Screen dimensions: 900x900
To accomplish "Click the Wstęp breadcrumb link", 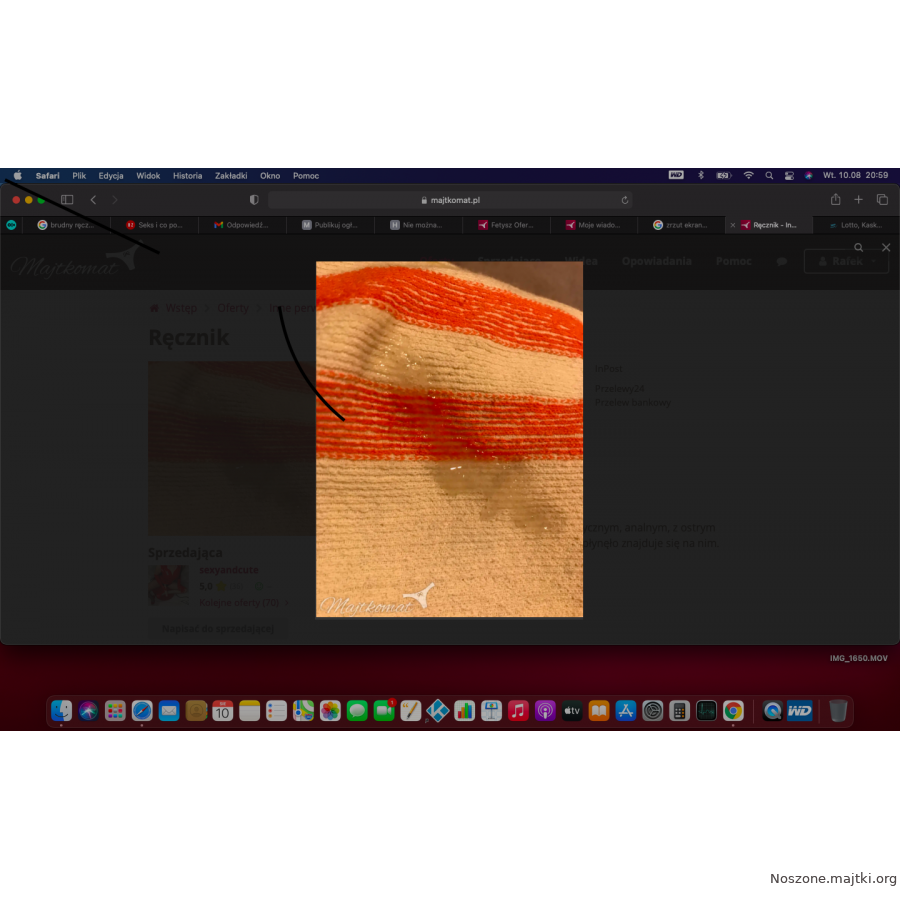I will pos(181,308).
